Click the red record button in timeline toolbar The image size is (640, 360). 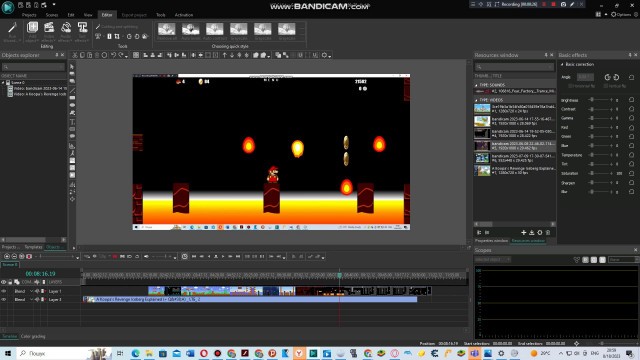[x=115, y=256]
